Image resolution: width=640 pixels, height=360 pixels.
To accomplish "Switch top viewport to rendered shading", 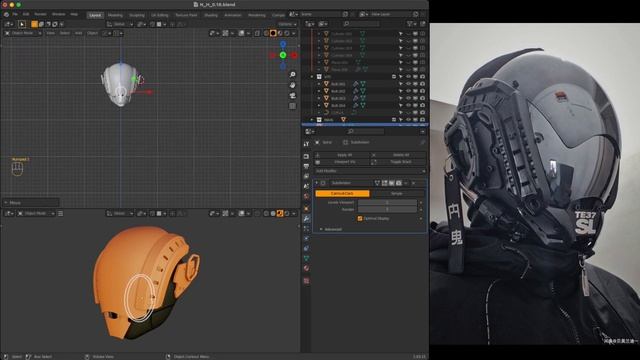I will coord(287,33).
